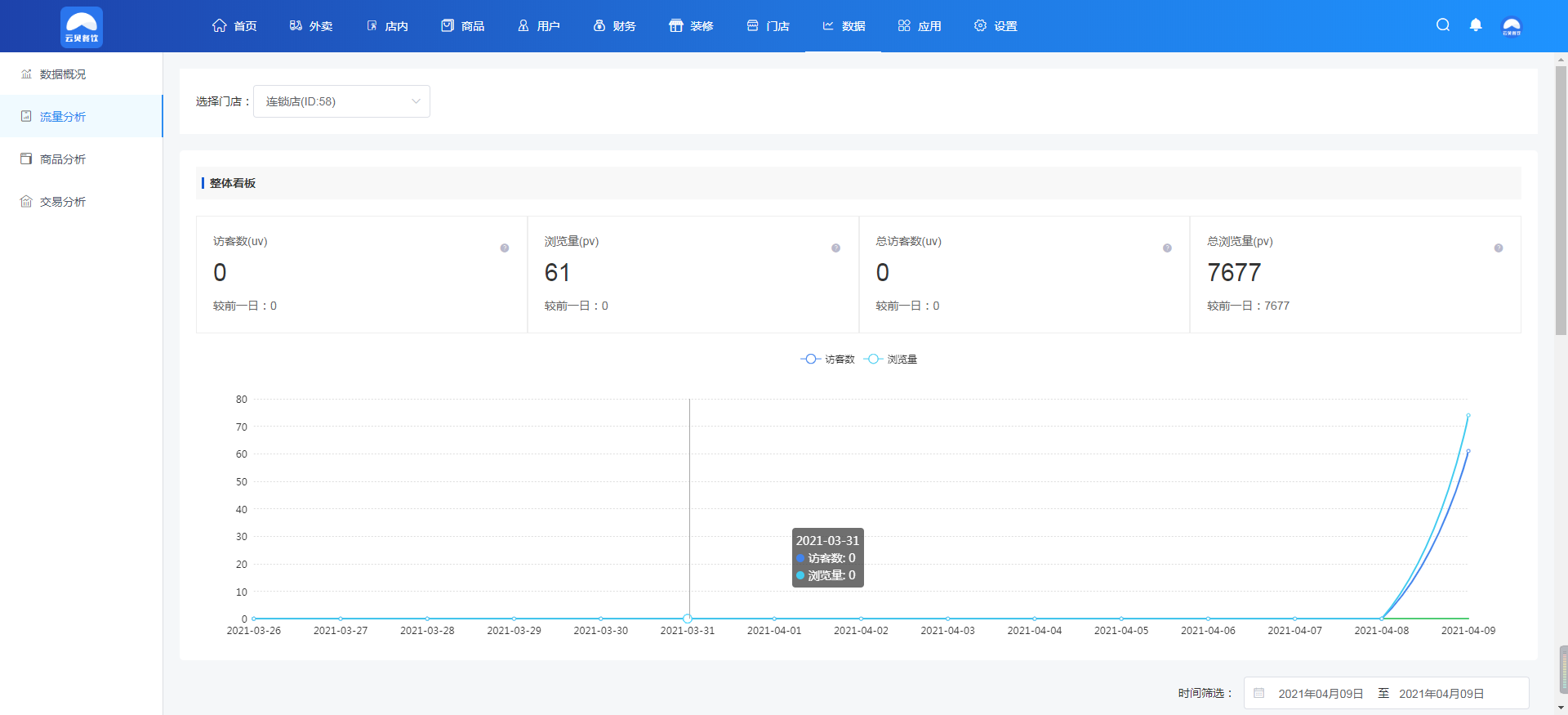
Task: Toggle 访客数 series in chart legend
Action: click(827, 360)
